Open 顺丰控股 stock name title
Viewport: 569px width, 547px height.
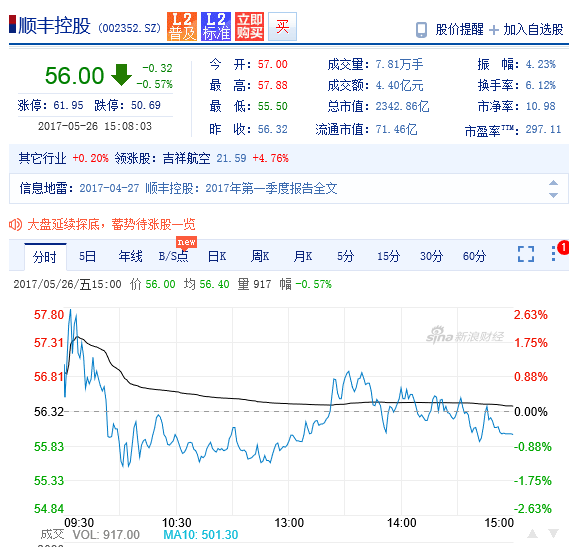pyautogui.click(x=54, y=26)
